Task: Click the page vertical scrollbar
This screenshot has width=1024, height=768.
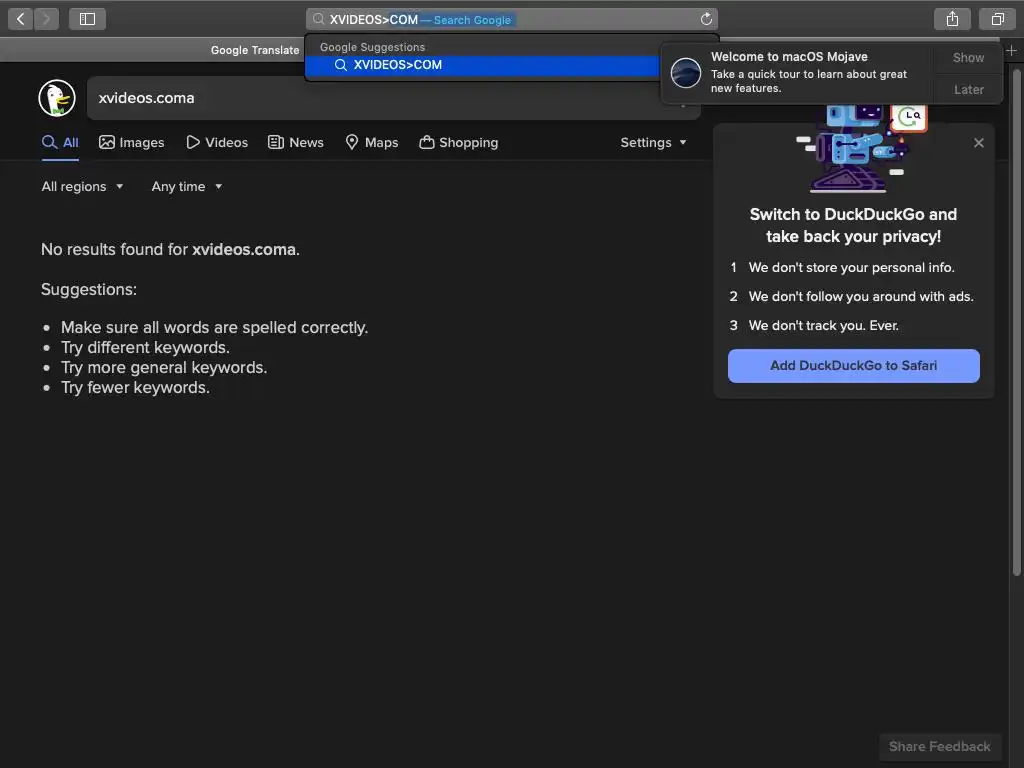Action: 1016,321
